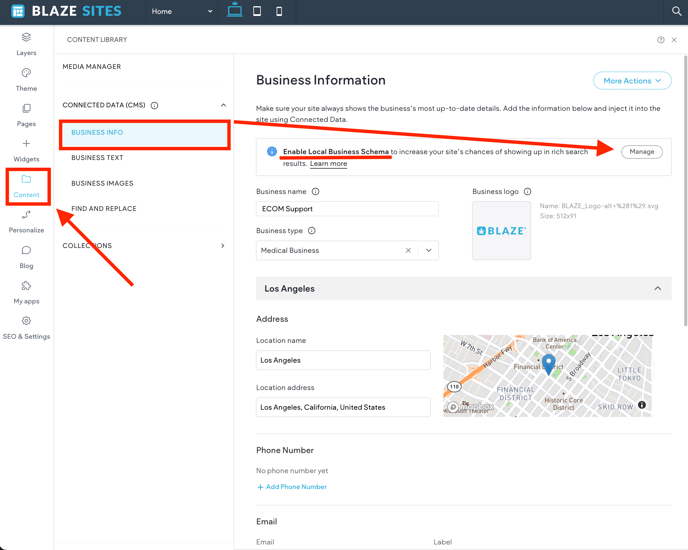Screen dimensions: 688x550
Task: Click the Business name input field
Action: (347, 209)
